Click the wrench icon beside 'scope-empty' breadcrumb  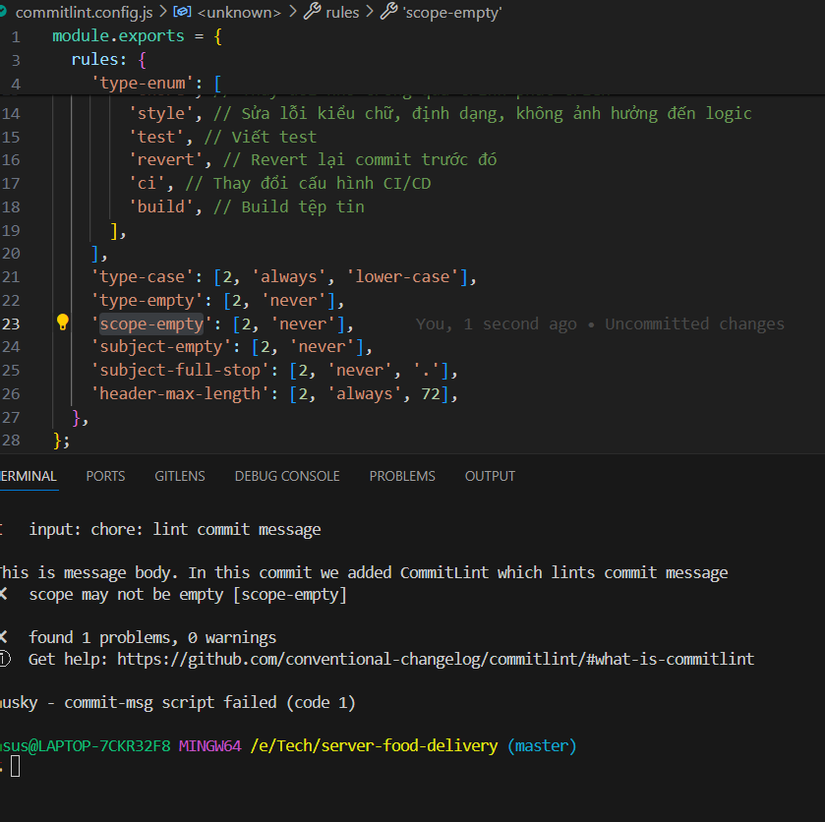coord(389,12)
